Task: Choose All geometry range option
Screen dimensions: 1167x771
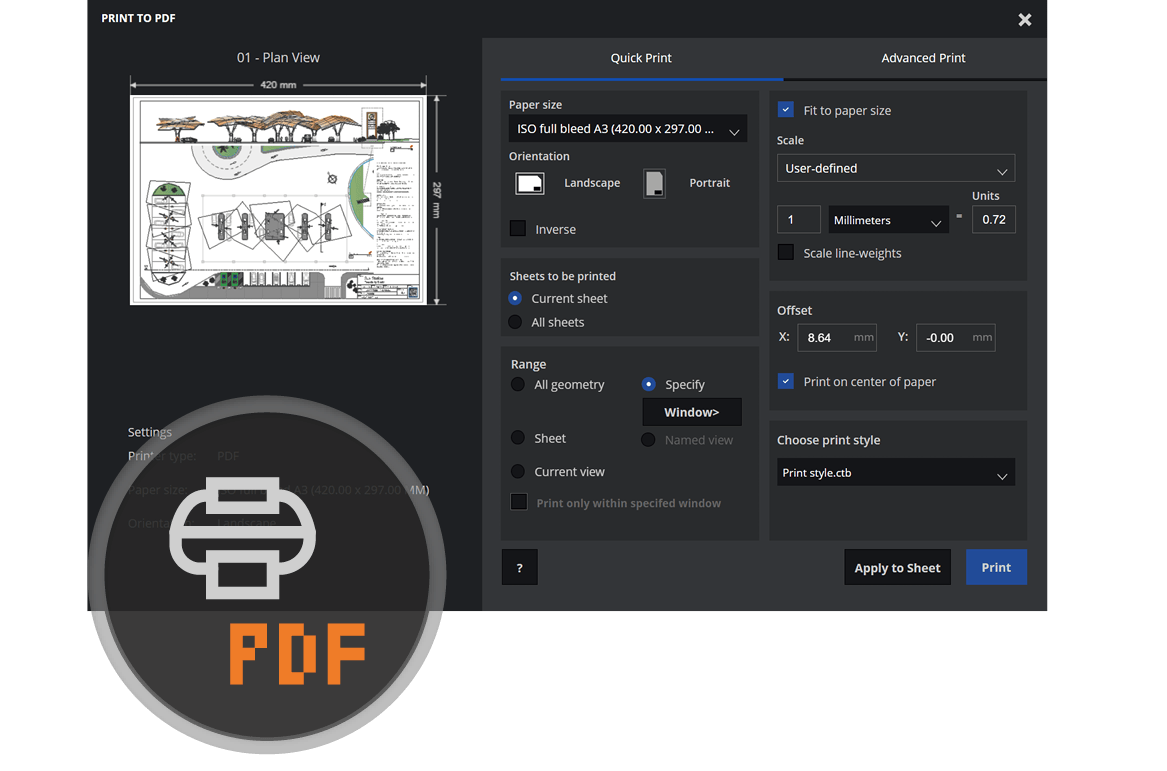Action: [518, 384]
